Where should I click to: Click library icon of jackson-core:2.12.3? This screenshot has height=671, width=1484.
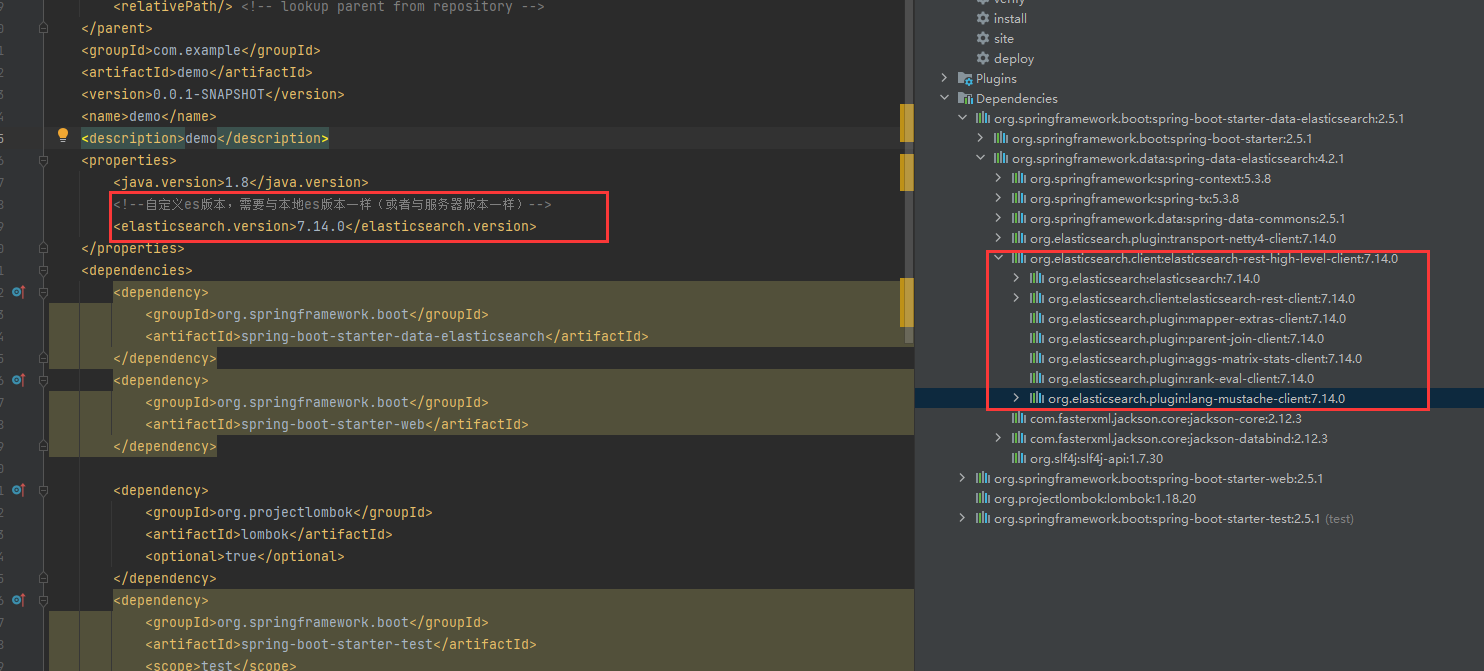1019,418
